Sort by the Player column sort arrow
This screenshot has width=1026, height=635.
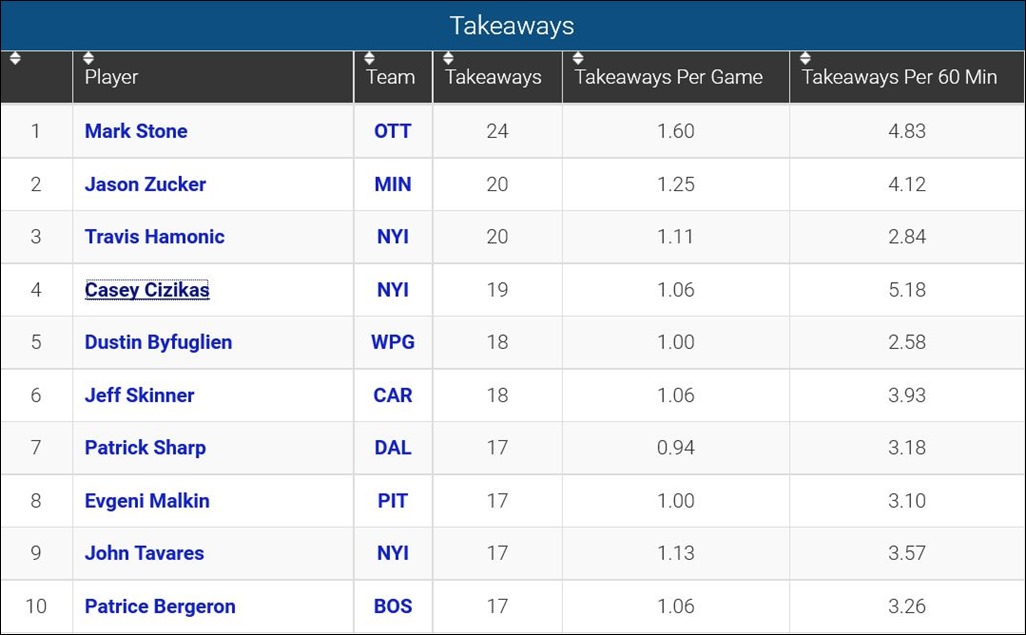pos(89,58)
